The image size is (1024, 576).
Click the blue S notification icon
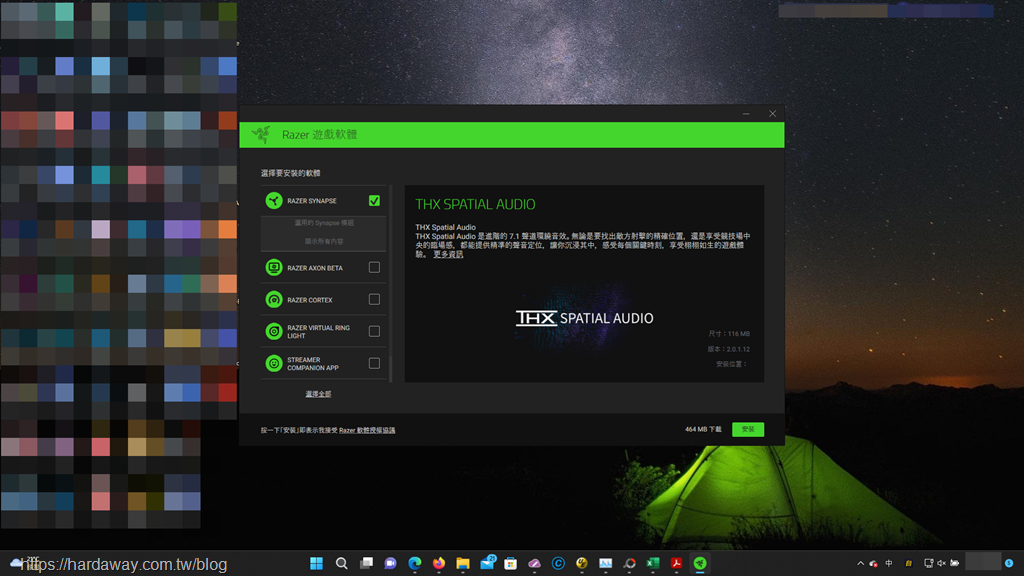(1009, 563)
